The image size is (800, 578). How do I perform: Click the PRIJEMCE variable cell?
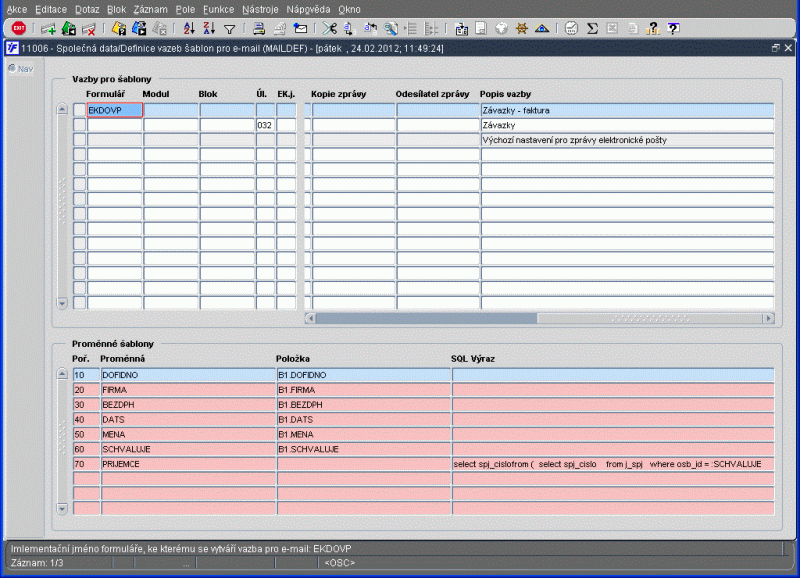[x=188, y=464]
